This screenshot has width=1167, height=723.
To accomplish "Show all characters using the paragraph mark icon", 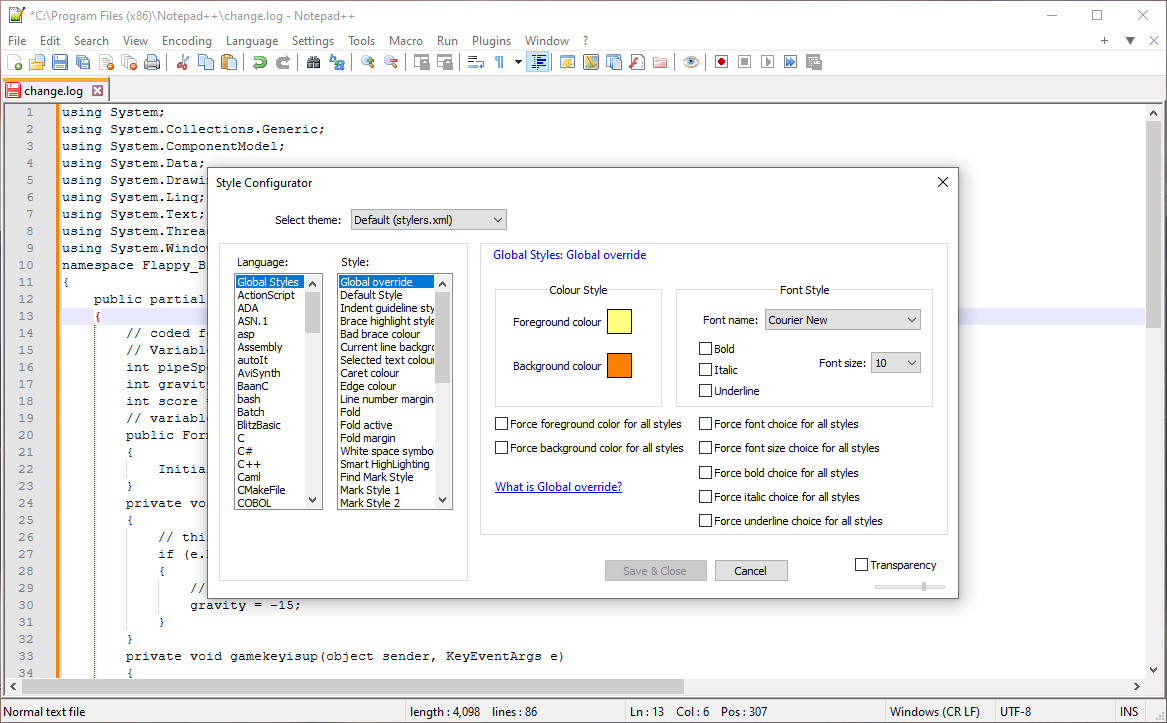I will pyautogui.click(x=501, y=62).
